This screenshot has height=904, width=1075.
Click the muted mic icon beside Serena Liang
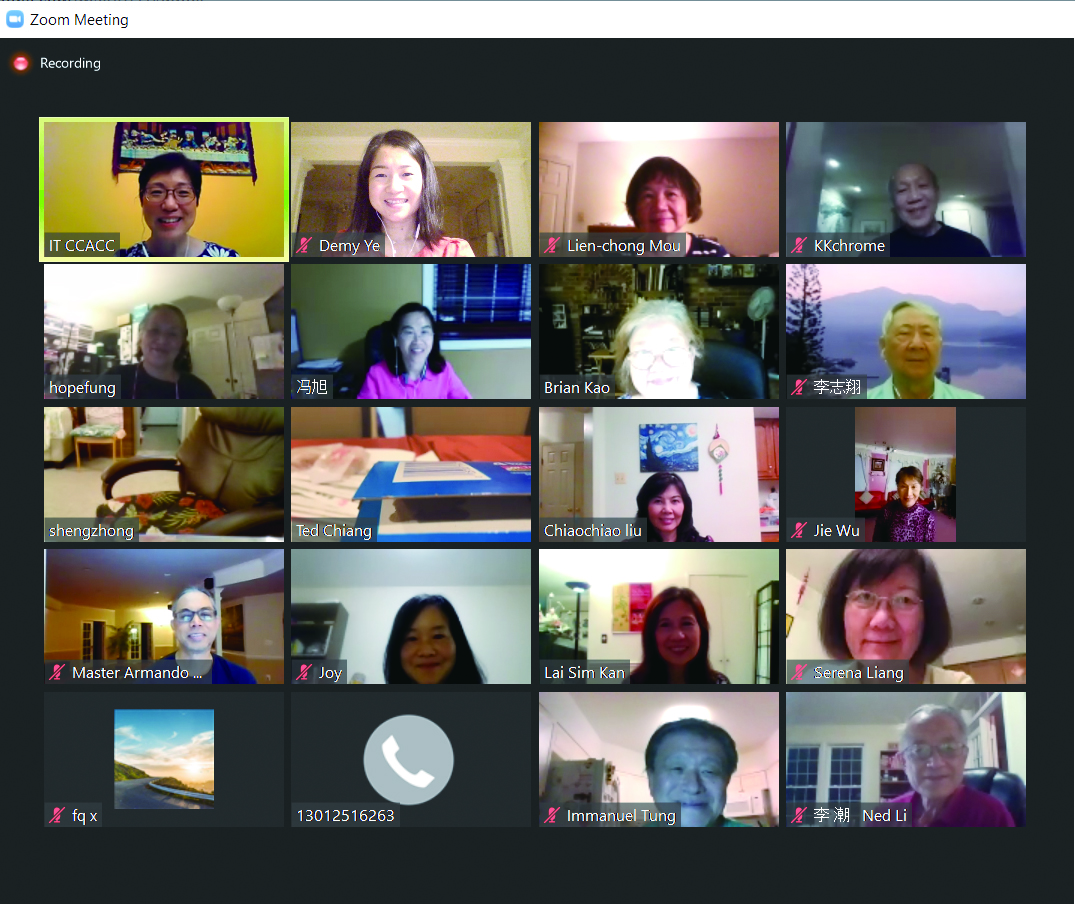(798, 672)
